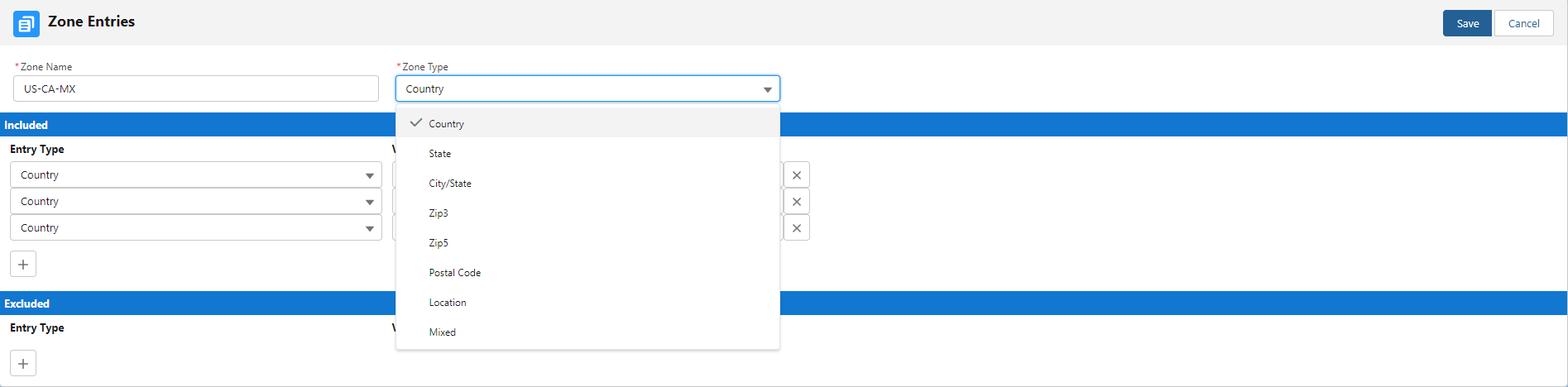Image resolution: width=1568 pixels, height=387 pixels.
Task: Remove the third included Country entry row
Action: coord(797,228)
